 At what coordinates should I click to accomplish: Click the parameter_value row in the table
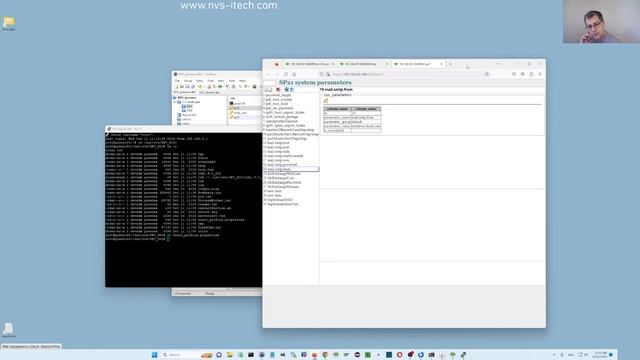(352, 126)
